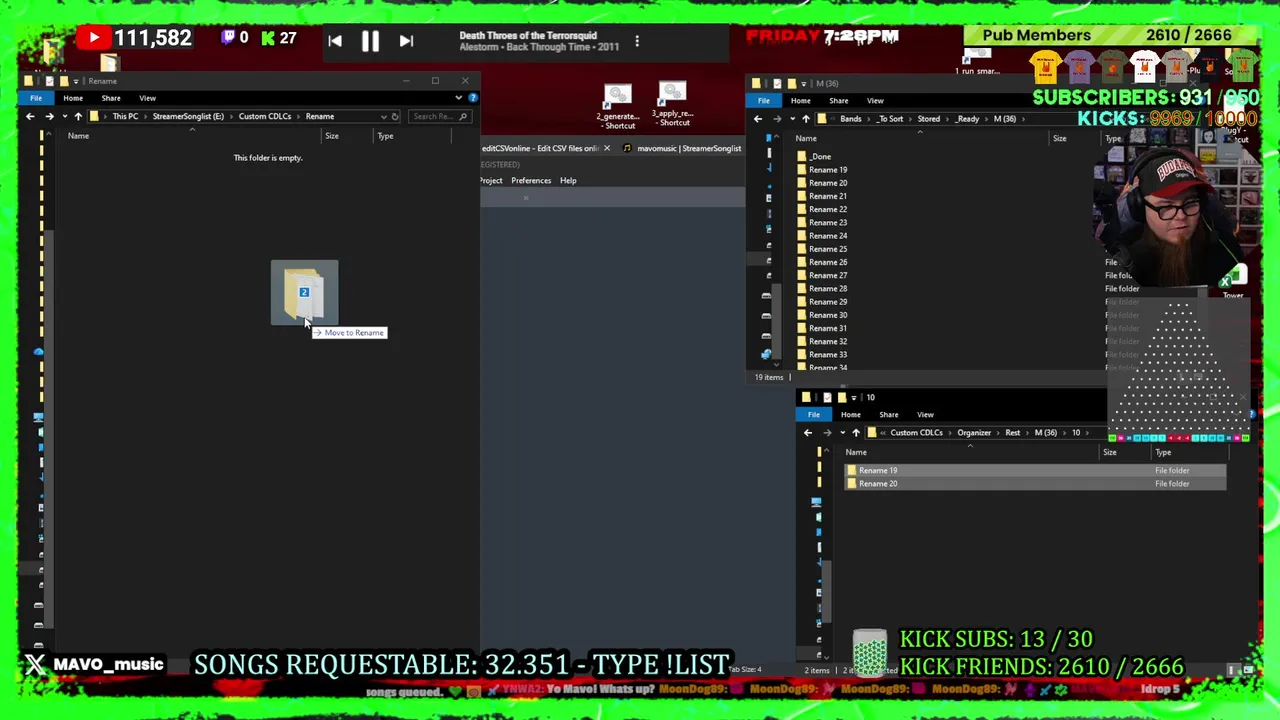
Task: Open the 3_apply_re Shortcut desktop icon
Action: click(x=673, y=104)
